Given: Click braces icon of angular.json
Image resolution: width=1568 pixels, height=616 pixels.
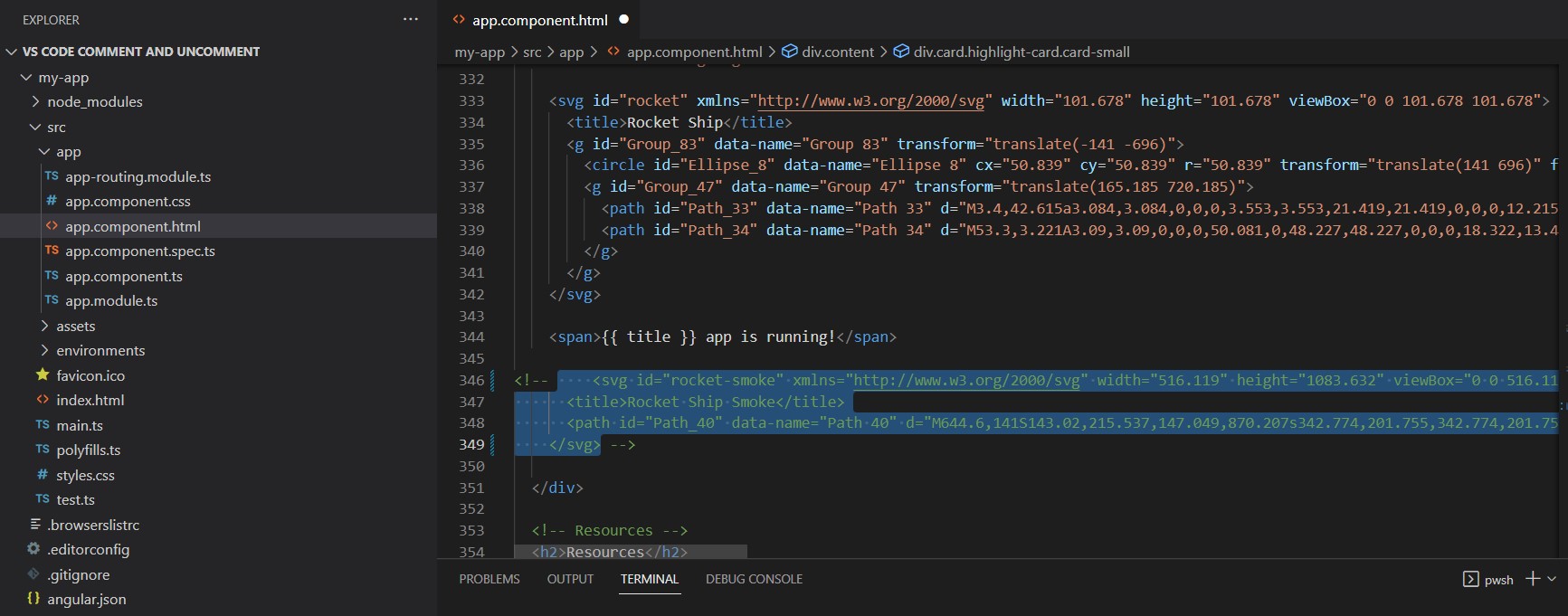Looking at the screenshot, I should pyautogui.click(x=33, y=599).
